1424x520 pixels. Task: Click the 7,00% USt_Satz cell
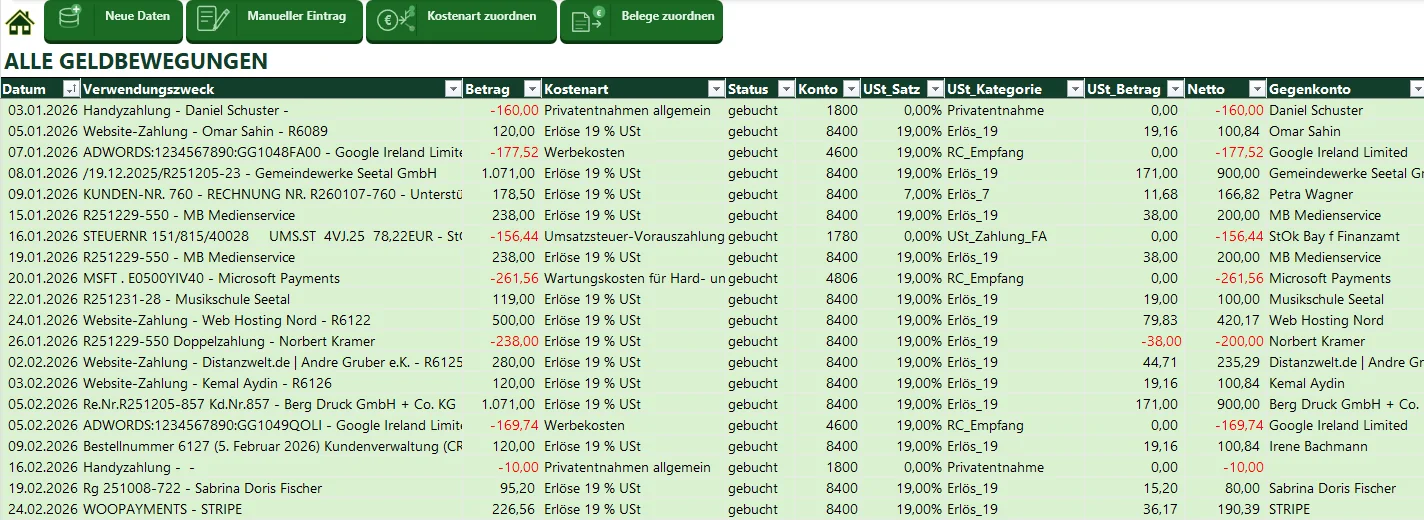pos(903,194)
